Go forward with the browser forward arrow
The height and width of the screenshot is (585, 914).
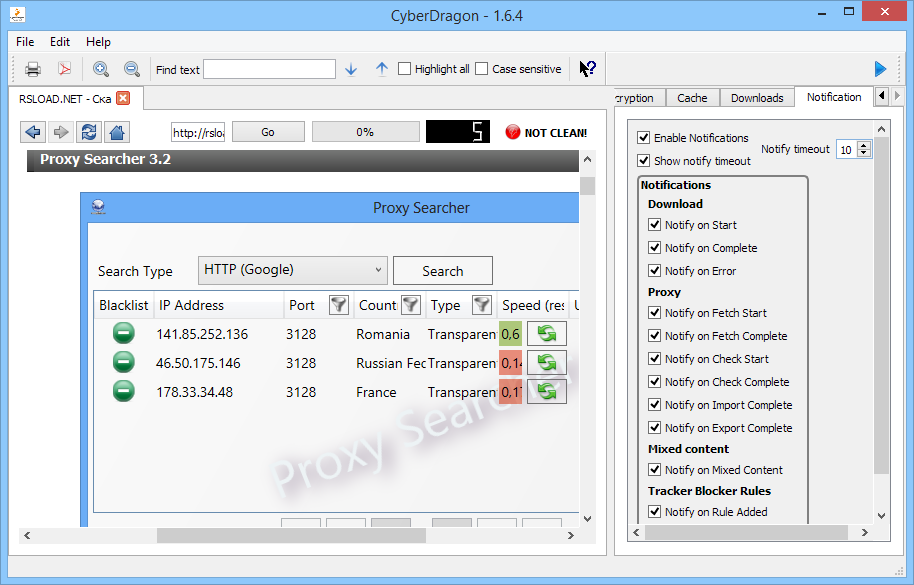(x=61, y=132)
